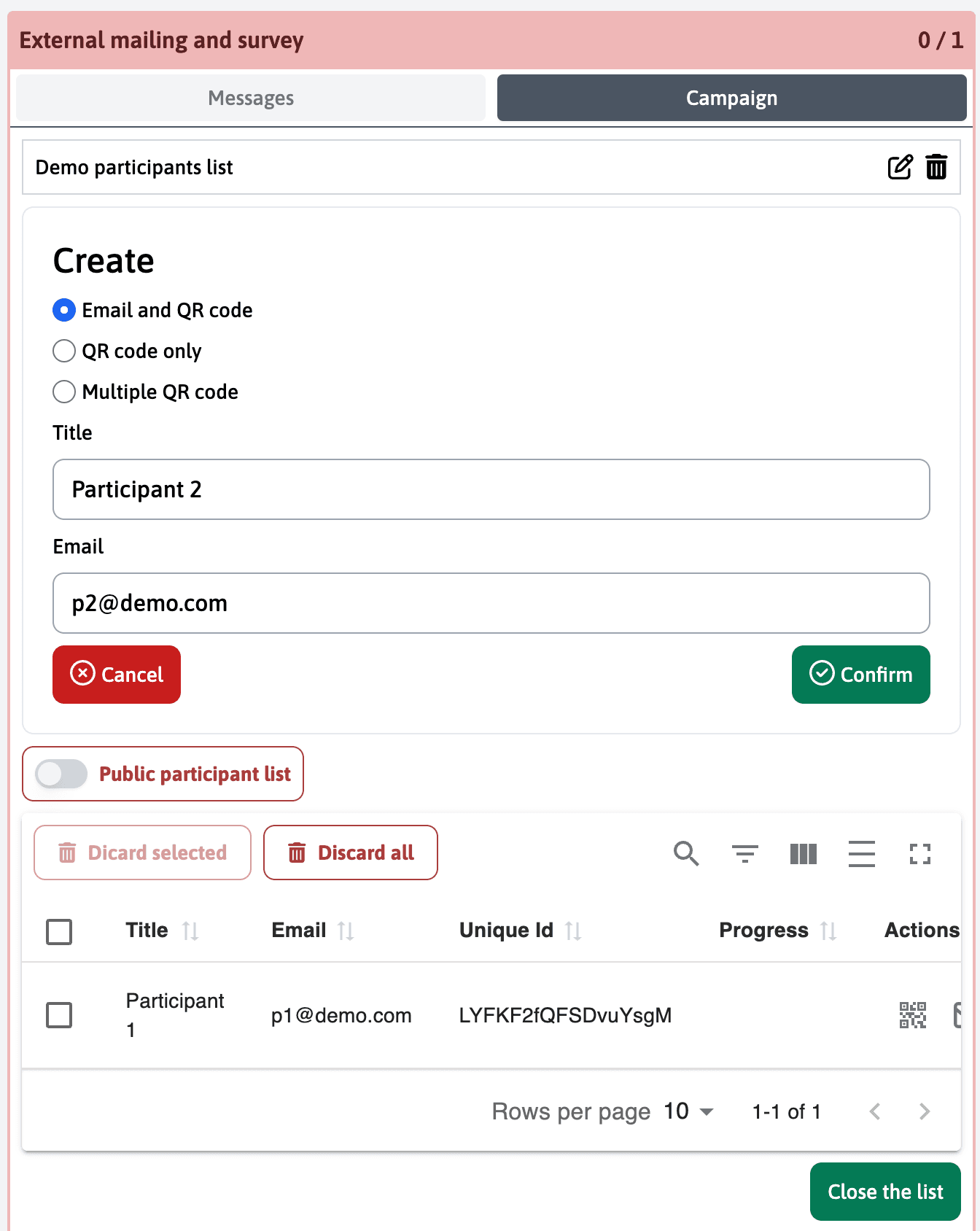Viewport: 980px width, 1231px height.
Task: Show QR code for Participant 1
Action: pos(912,1014)
